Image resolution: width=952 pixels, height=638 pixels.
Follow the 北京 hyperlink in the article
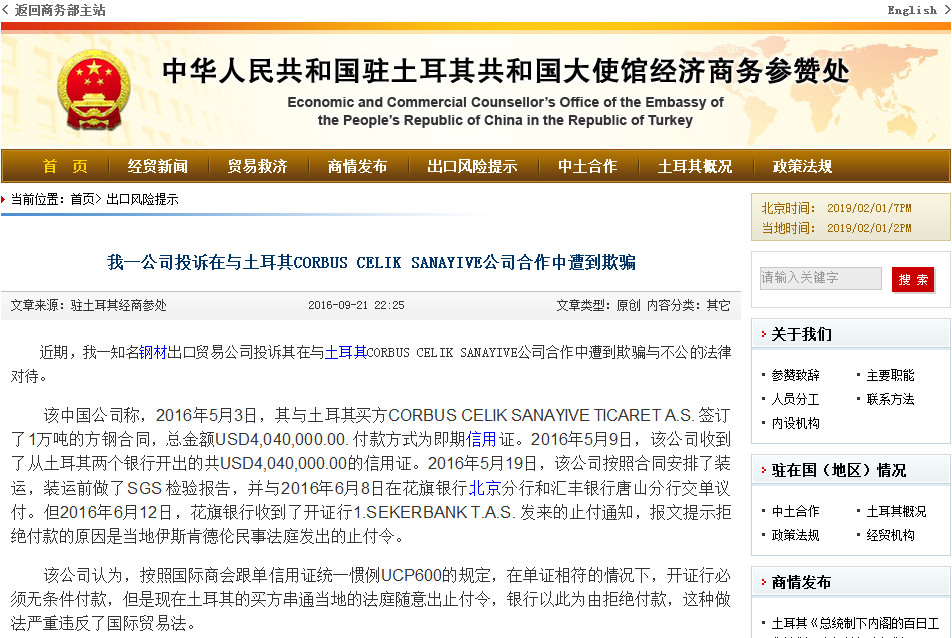pyautogui.click(x=484, y=487)
